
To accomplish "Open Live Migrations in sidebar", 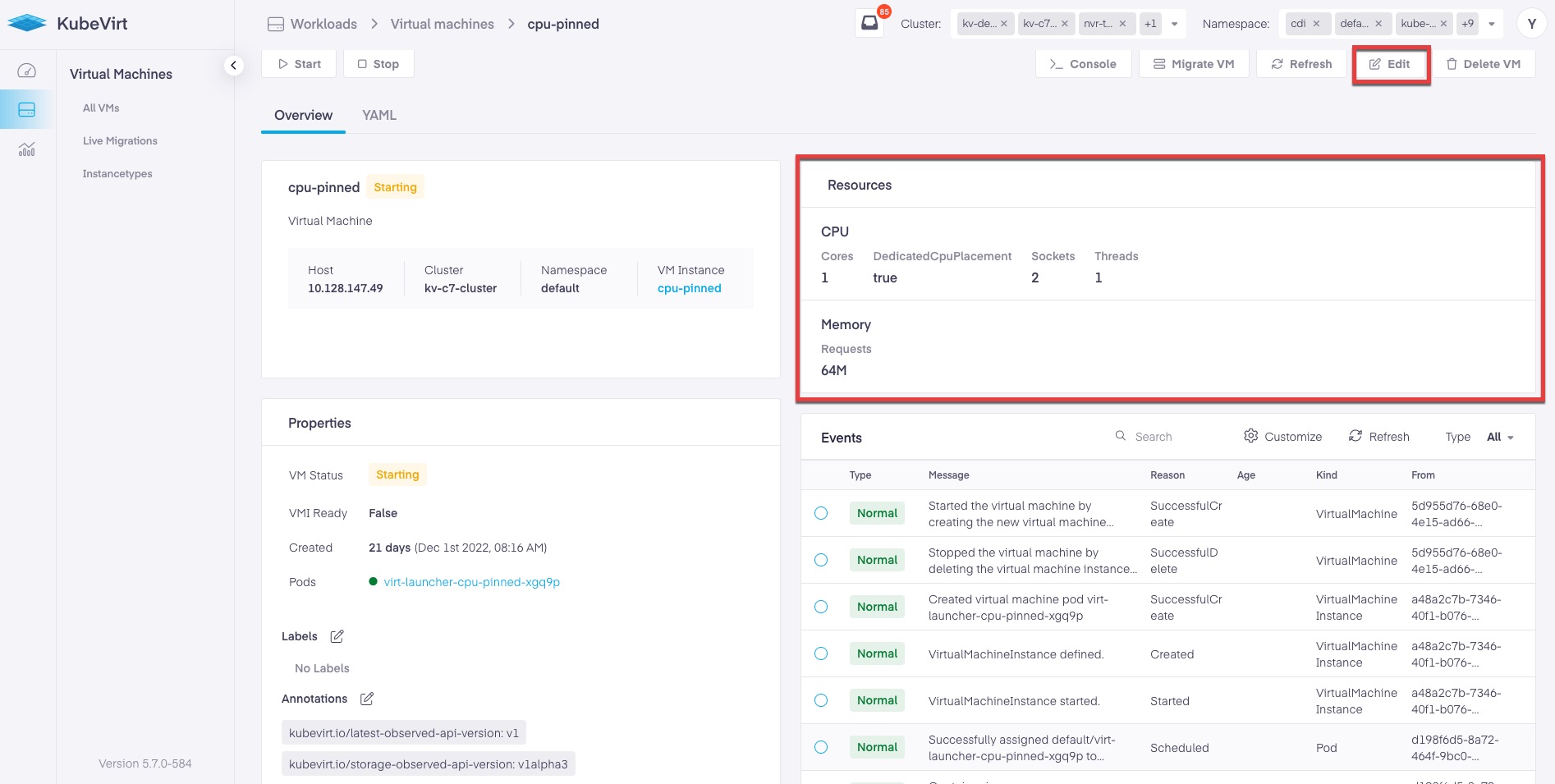I will pyautogui.click(x=120, y=140).
